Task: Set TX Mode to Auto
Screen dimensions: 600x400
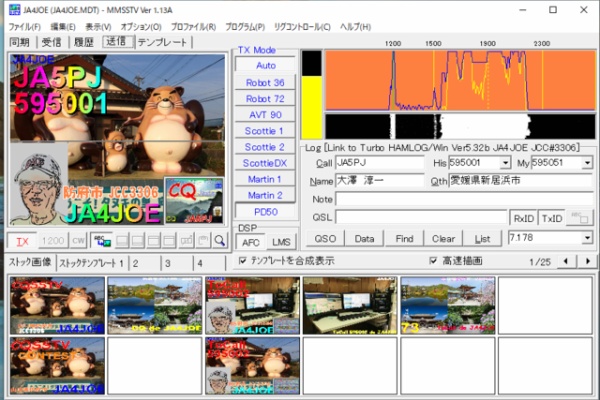Action: (265, 65)
